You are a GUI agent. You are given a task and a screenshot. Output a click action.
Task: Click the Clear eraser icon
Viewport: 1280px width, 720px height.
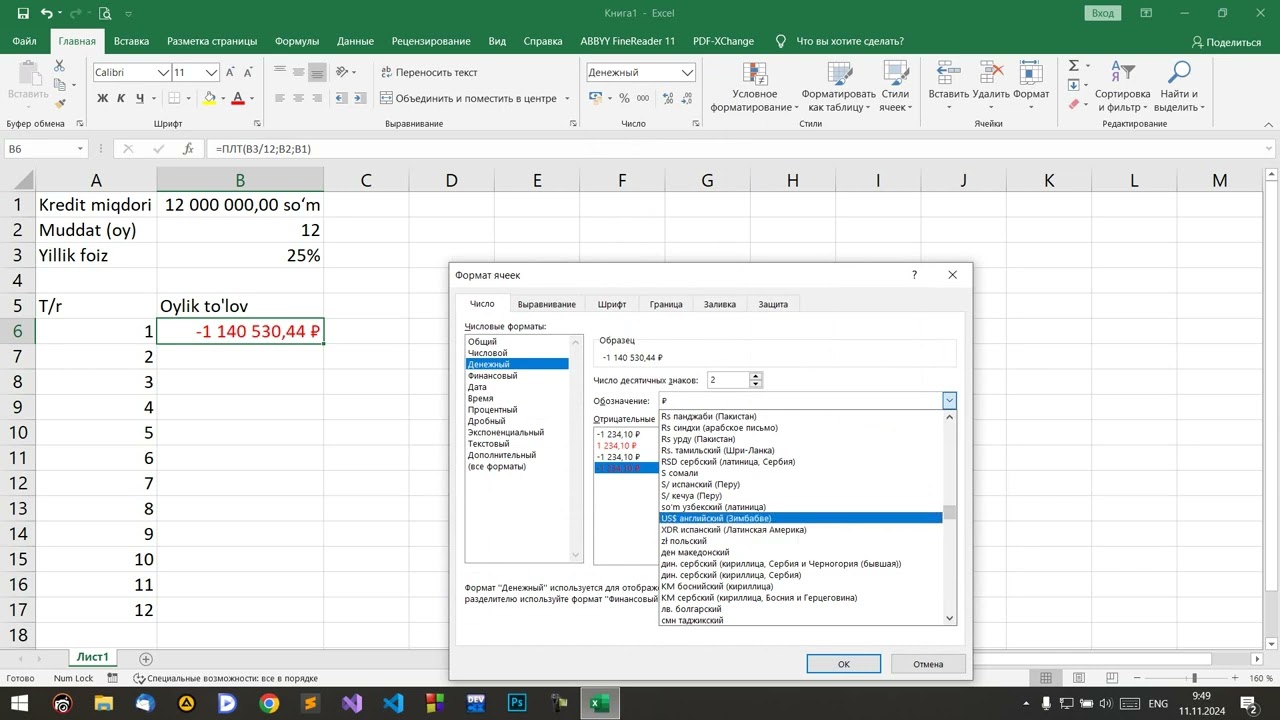(x=1073, y=103)
